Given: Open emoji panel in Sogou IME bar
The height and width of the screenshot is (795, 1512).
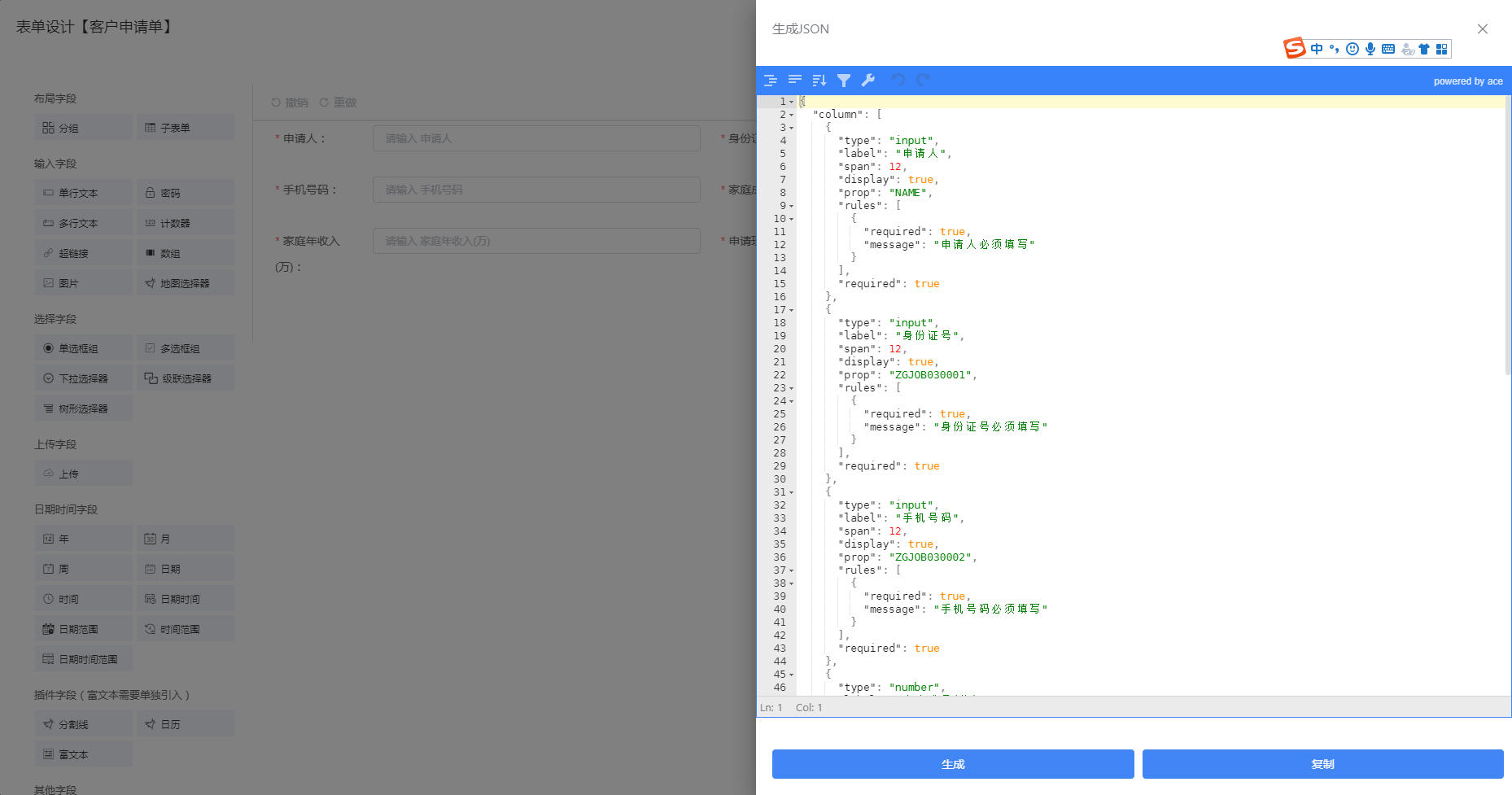Looking at the screenshot, I should (x=1352, y=49).
